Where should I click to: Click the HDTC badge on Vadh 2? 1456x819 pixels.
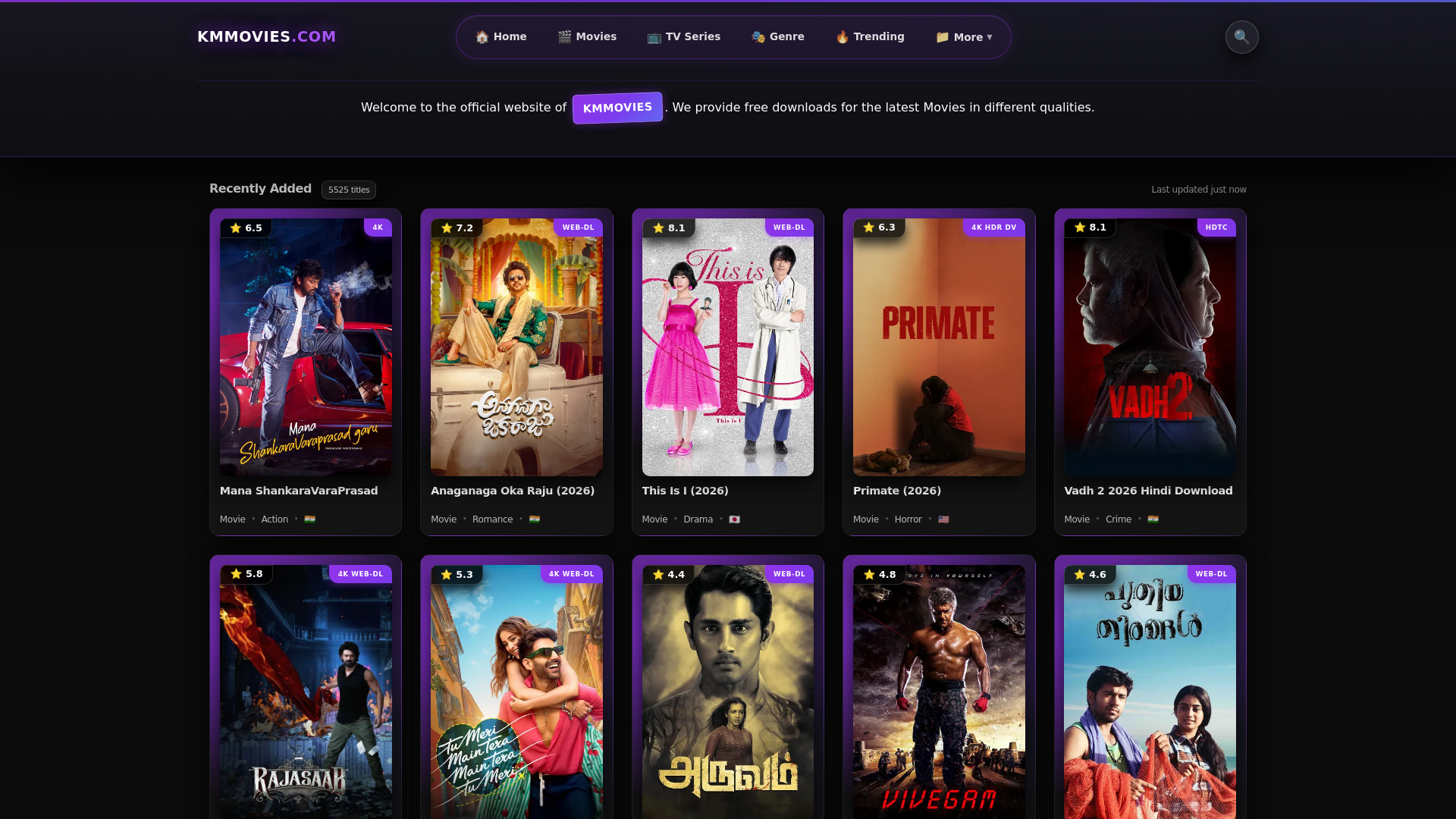tap(1216, 227)
